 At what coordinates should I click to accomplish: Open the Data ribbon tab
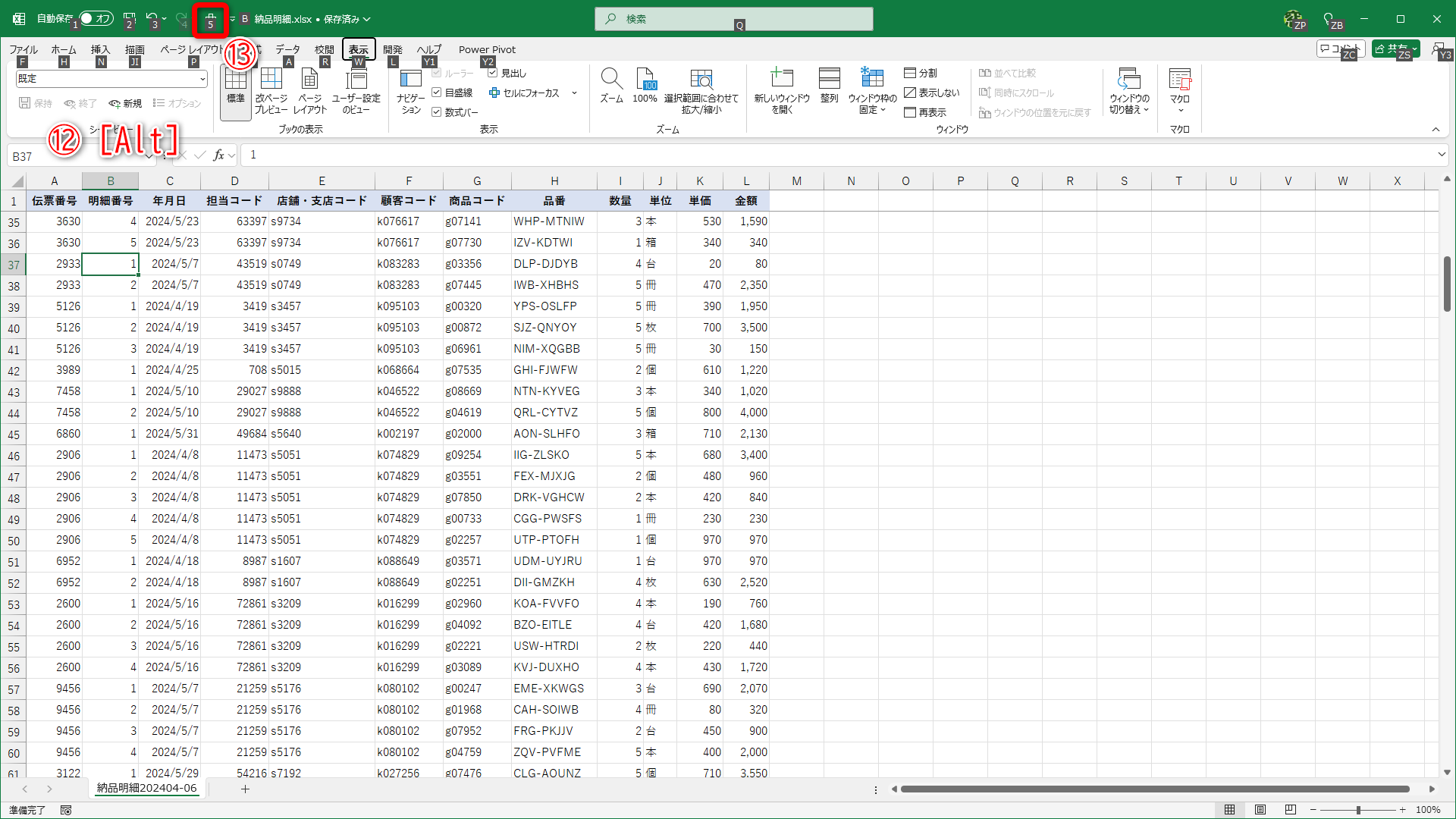pyautogui.click(x=287, y=49)
